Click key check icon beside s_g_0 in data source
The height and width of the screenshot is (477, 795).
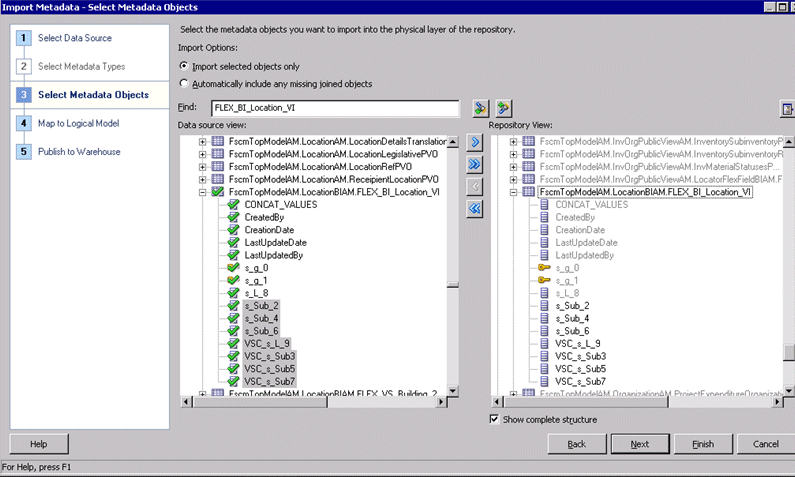(233, 268)
